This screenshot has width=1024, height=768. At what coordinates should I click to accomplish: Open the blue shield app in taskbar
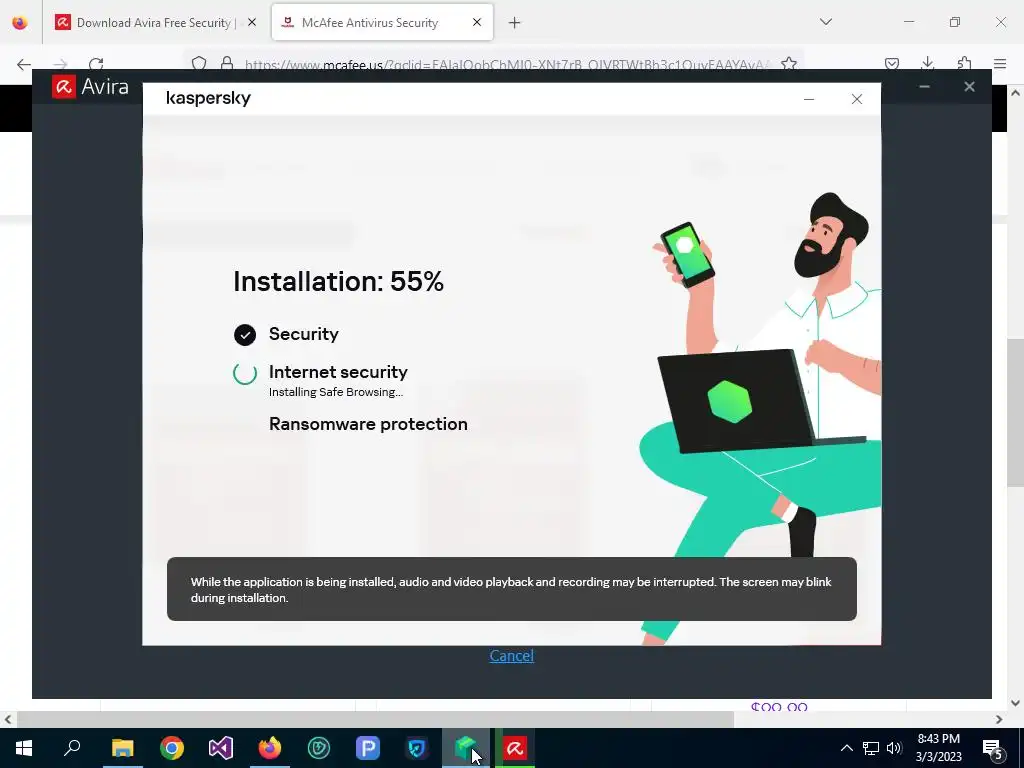coord(417,748)
